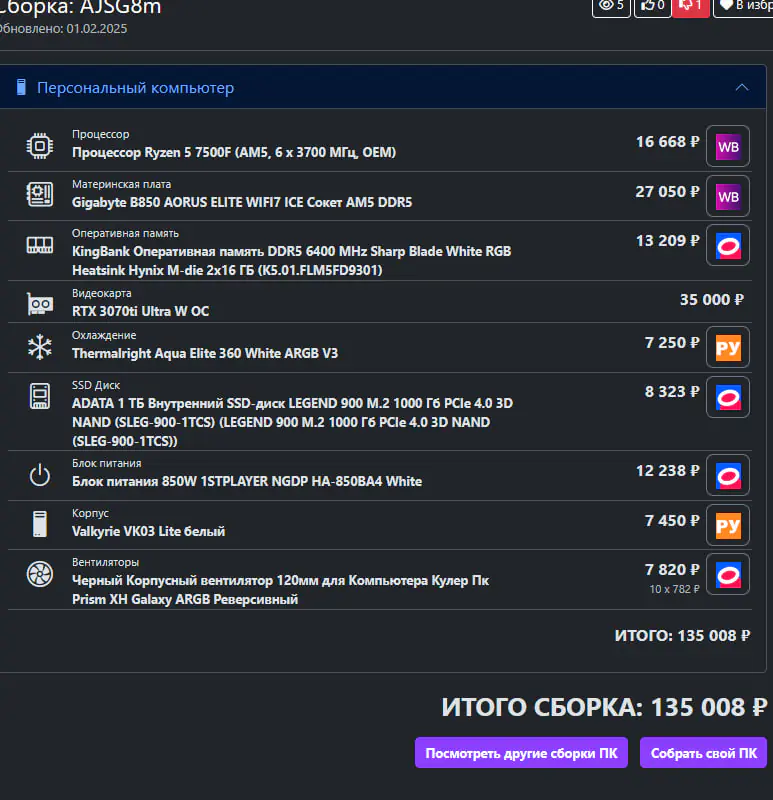Click the orange РУ store icon for Thermalright cooler
773x800 pixels.
728,348
